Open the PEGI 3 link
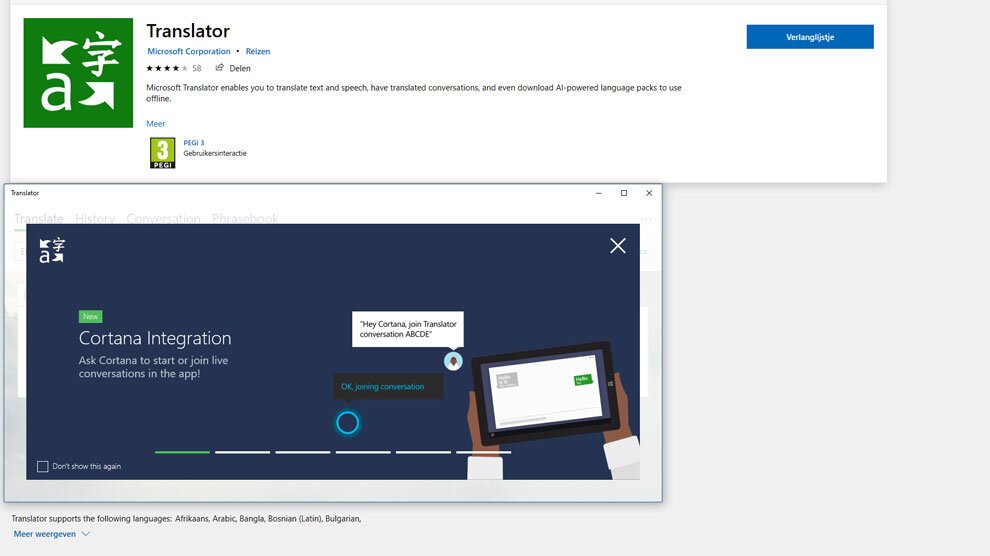This screenshot has width=990, height=556. [x=194, y=143]
